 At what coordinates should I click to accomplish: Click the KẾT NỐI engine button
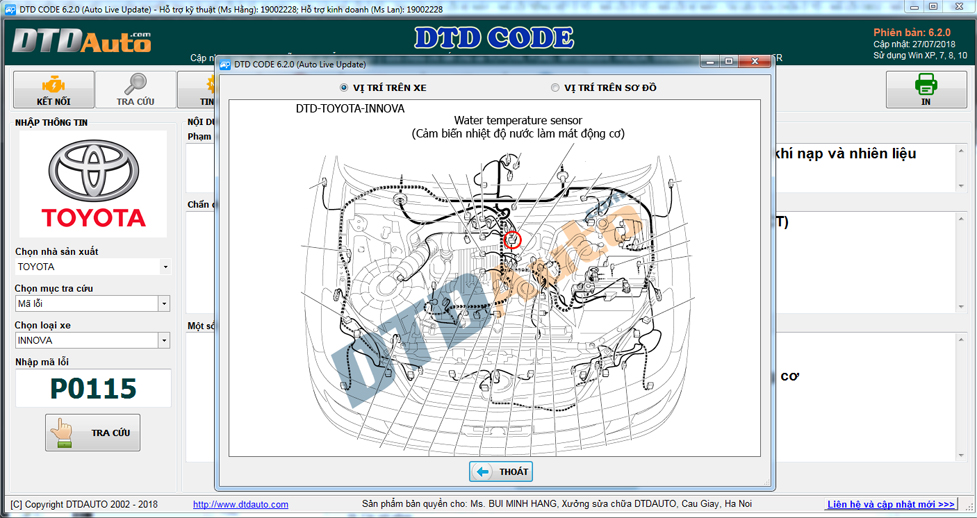coord(54,90)
